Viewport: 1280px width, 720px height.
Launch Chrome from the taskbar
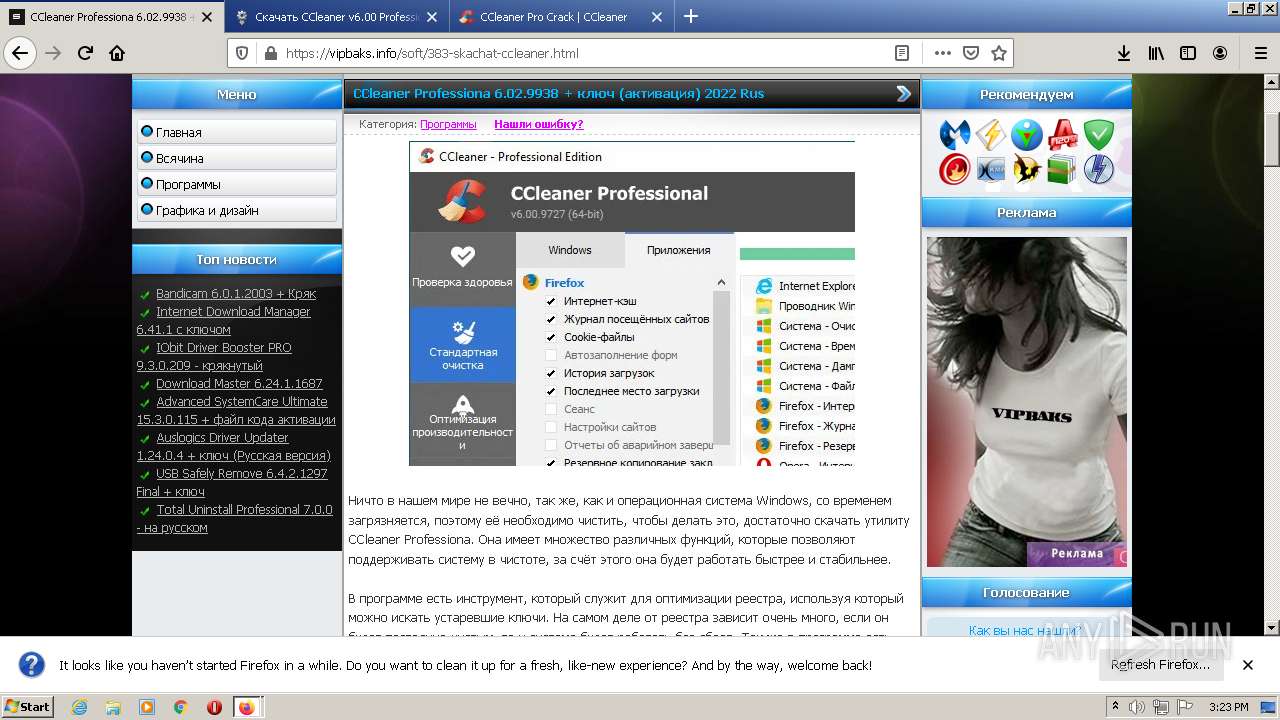[x=180, y=707]
